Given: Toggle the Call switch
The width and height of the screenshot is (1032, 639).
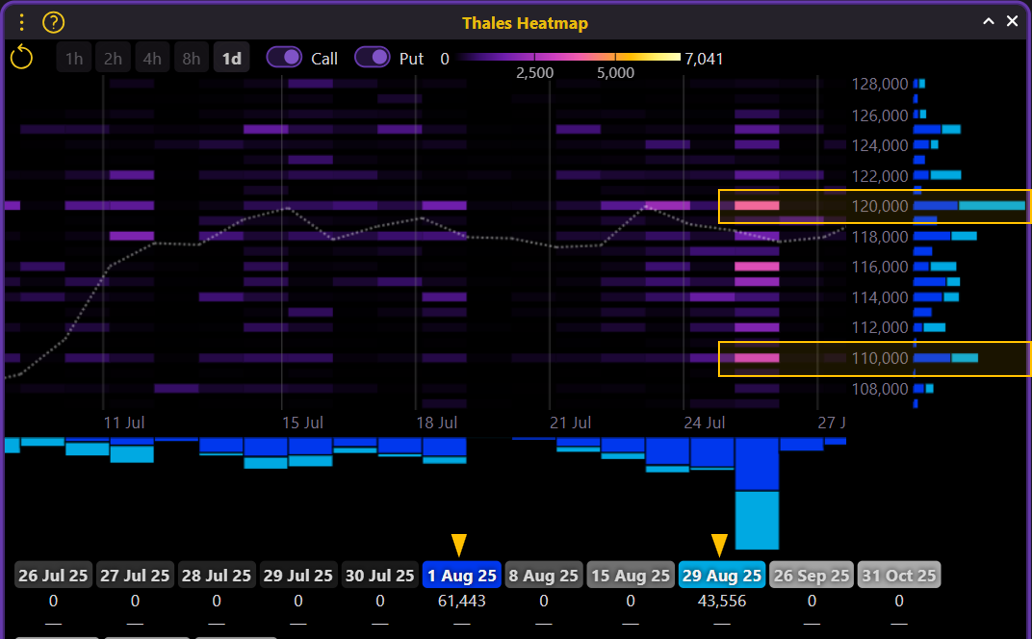Looking at the screenshot, I should [x=284, y=57].
